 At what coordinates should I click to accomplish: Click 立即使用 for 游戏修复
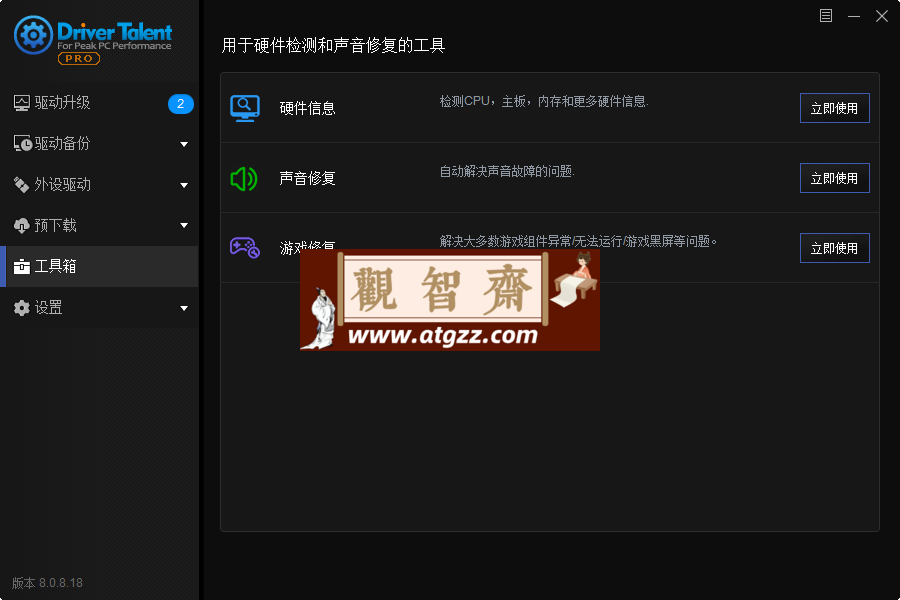point(835,248)
